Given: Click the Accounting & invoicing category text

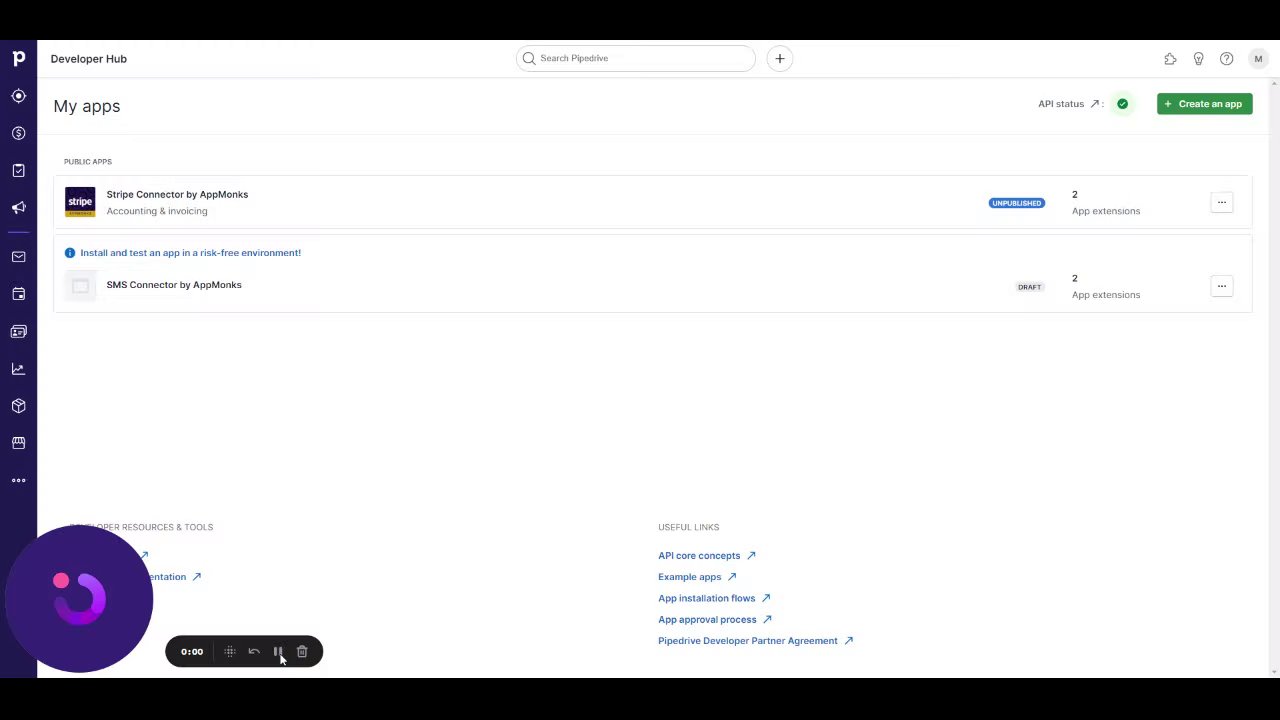Looking at the screenshot, I should pyautogui.click(x=157, y=211).
